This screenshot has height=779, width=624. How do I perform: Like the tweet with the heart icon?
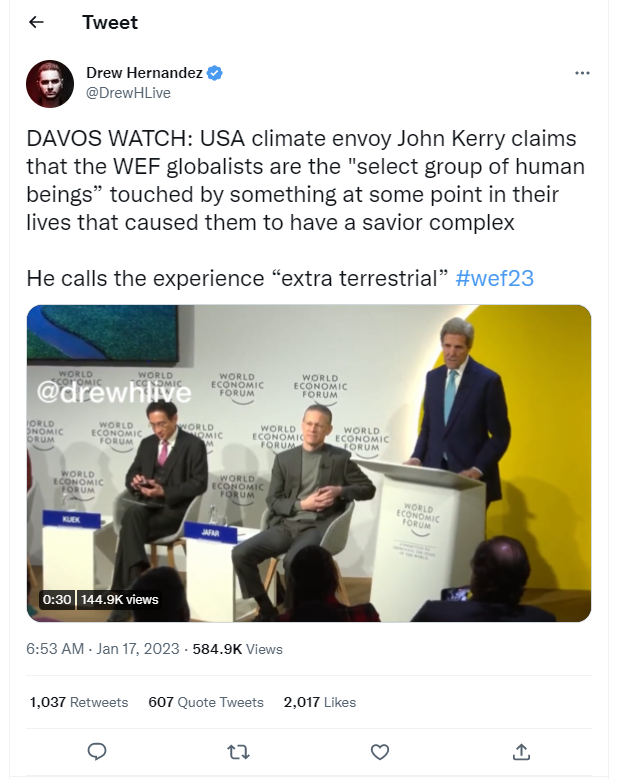380,750
